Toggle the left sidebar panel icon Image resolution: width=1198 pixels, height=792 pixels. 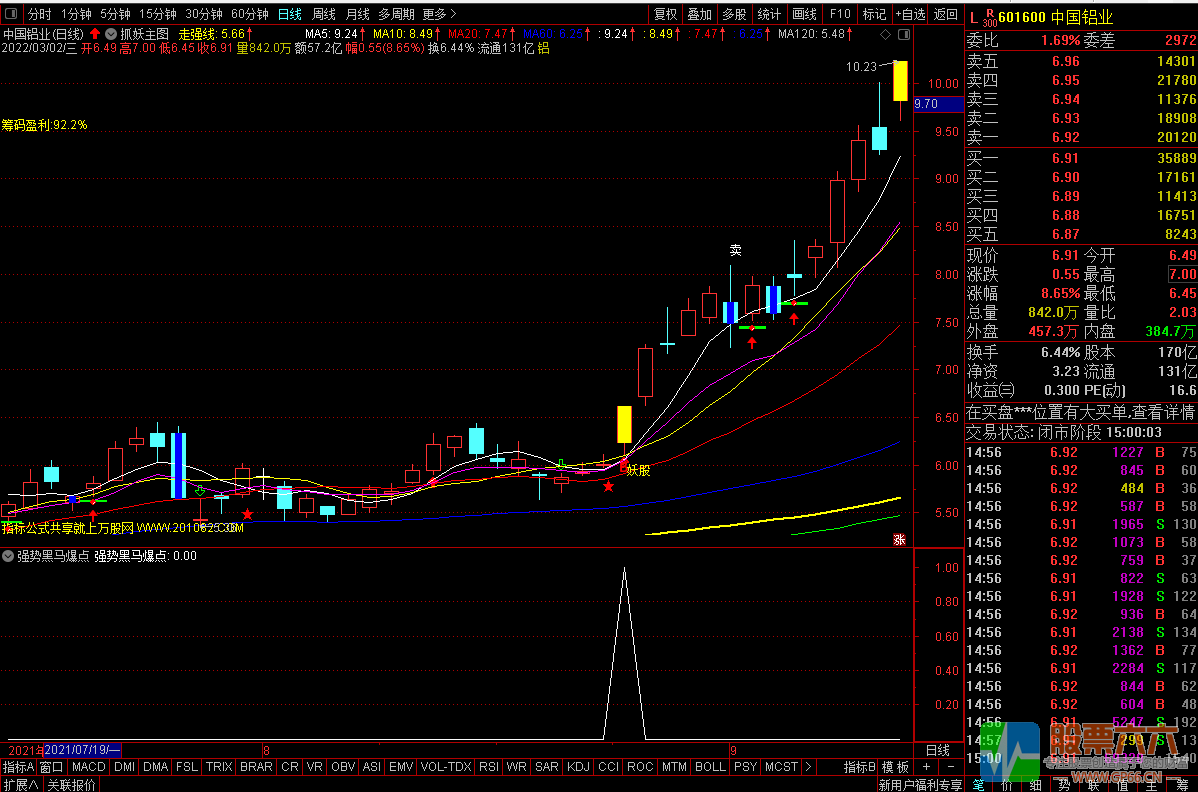click(x=11, y=14)
